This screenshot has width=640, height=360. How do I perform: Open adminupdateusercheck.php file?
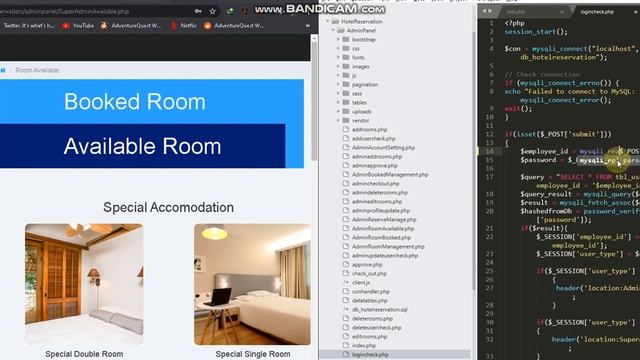pyautogui.click(x=385, y=256)
